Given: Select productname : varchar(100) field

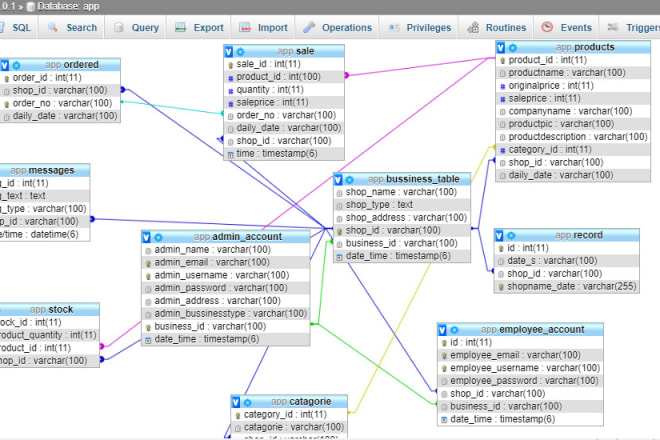Looking at the screenshot, I should tap(573, 73).
